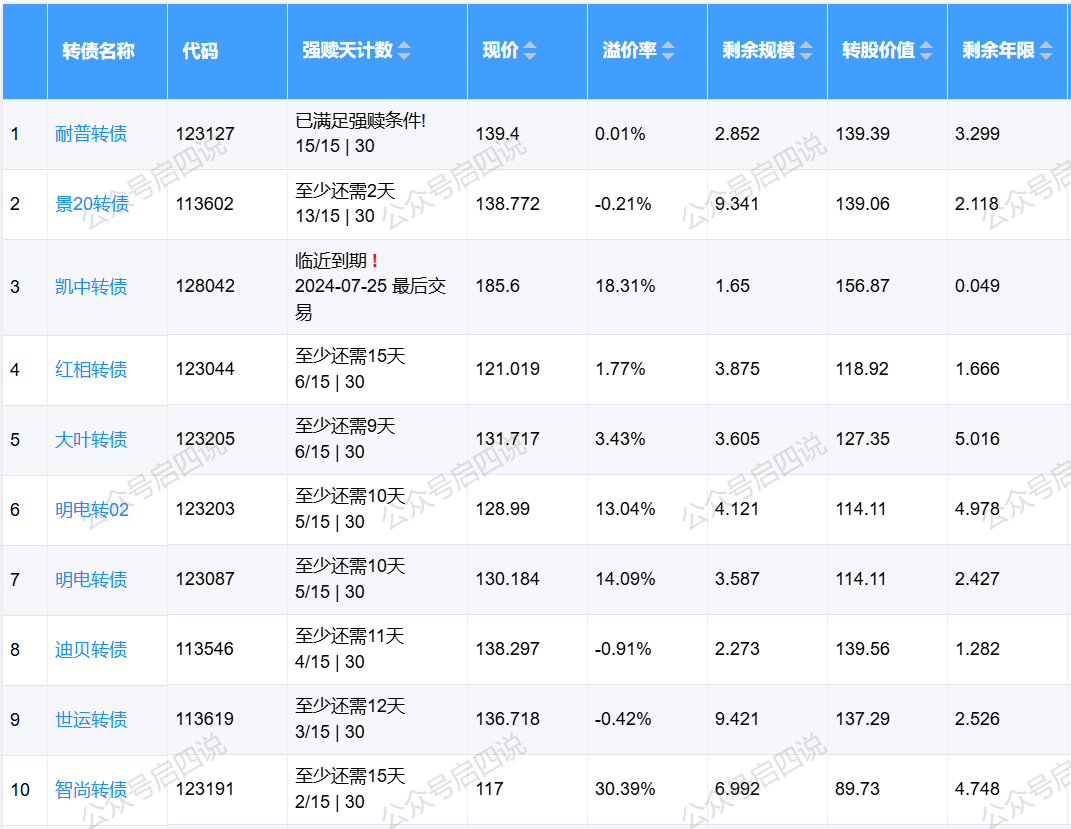
Task: Select the 大叶转债 link
Action: (x=91, y=440)
